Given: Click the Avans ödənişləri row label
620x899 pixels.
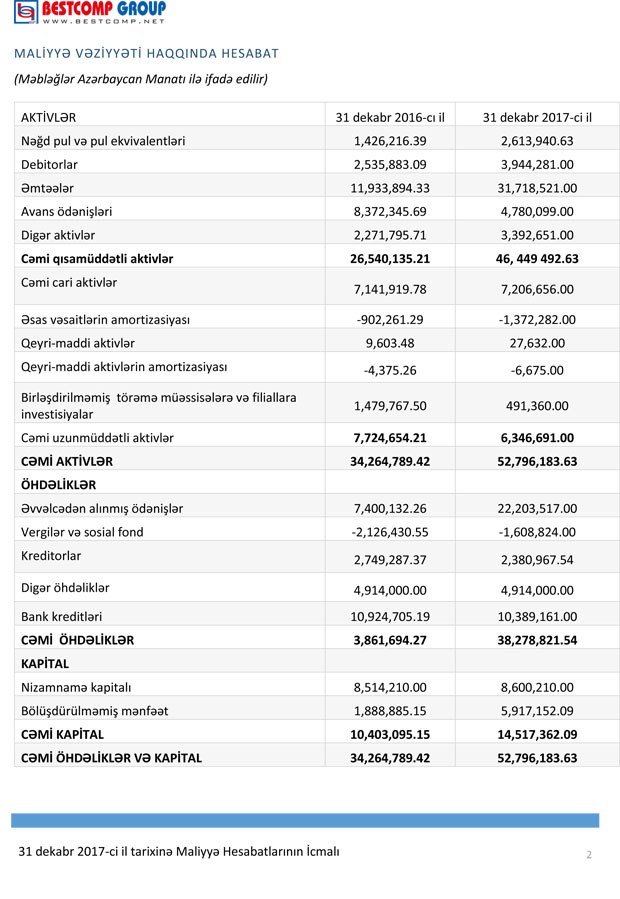Looking at the screenshot, I should point(67,211).
